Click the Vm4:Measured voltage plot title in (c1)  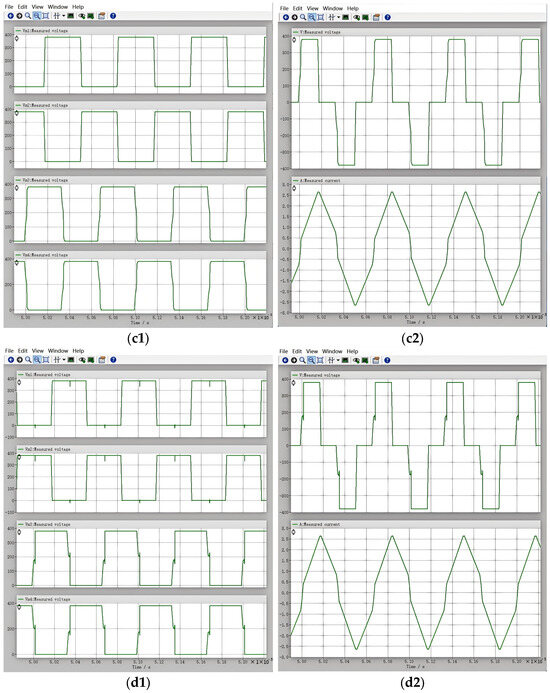coord(45,255)
